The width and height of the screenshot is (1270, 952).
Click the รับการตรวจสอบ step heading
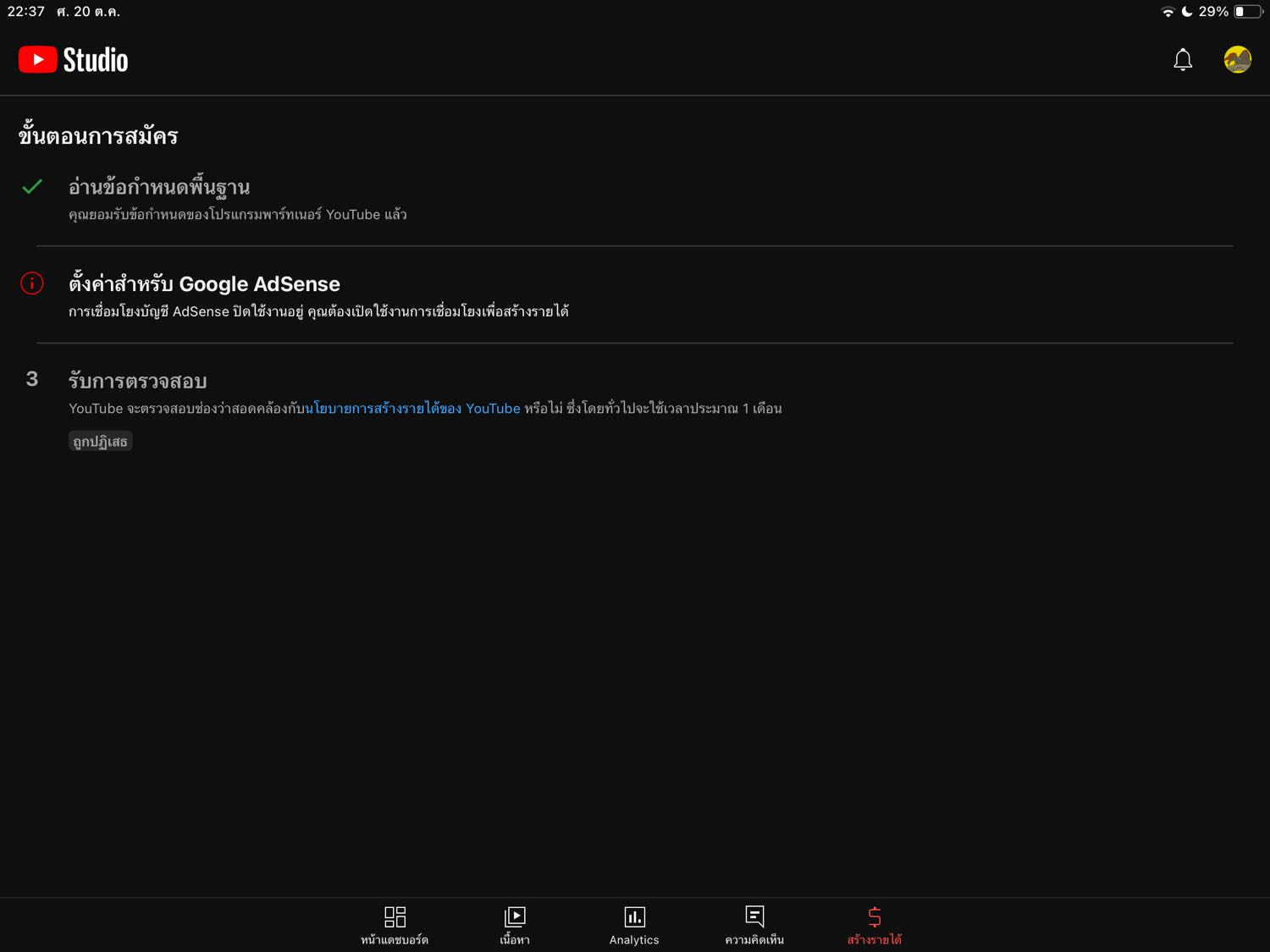[x=138, y=381]
